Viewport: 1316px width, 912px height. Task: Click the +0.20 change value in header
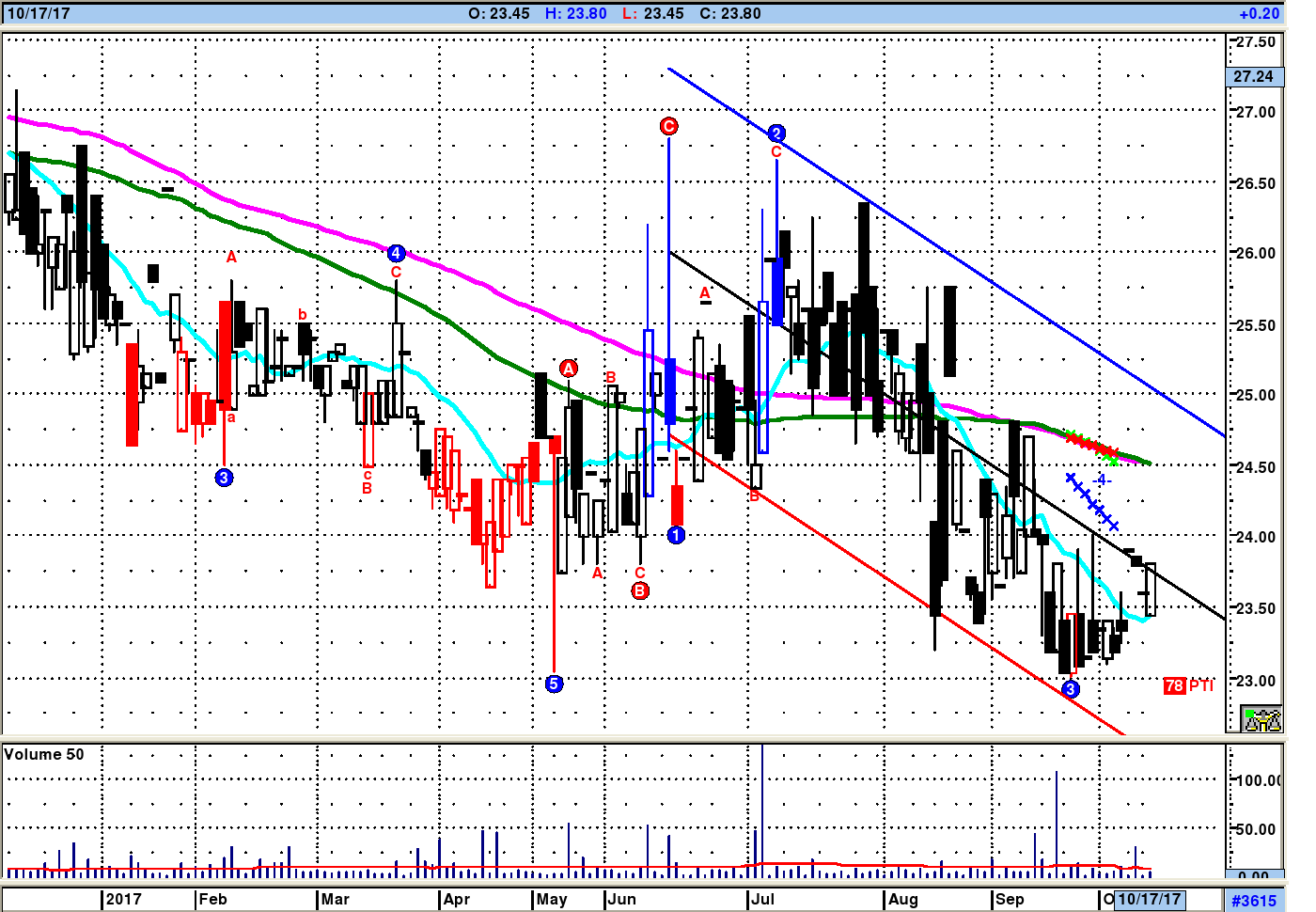click(x=1259, y=13)
